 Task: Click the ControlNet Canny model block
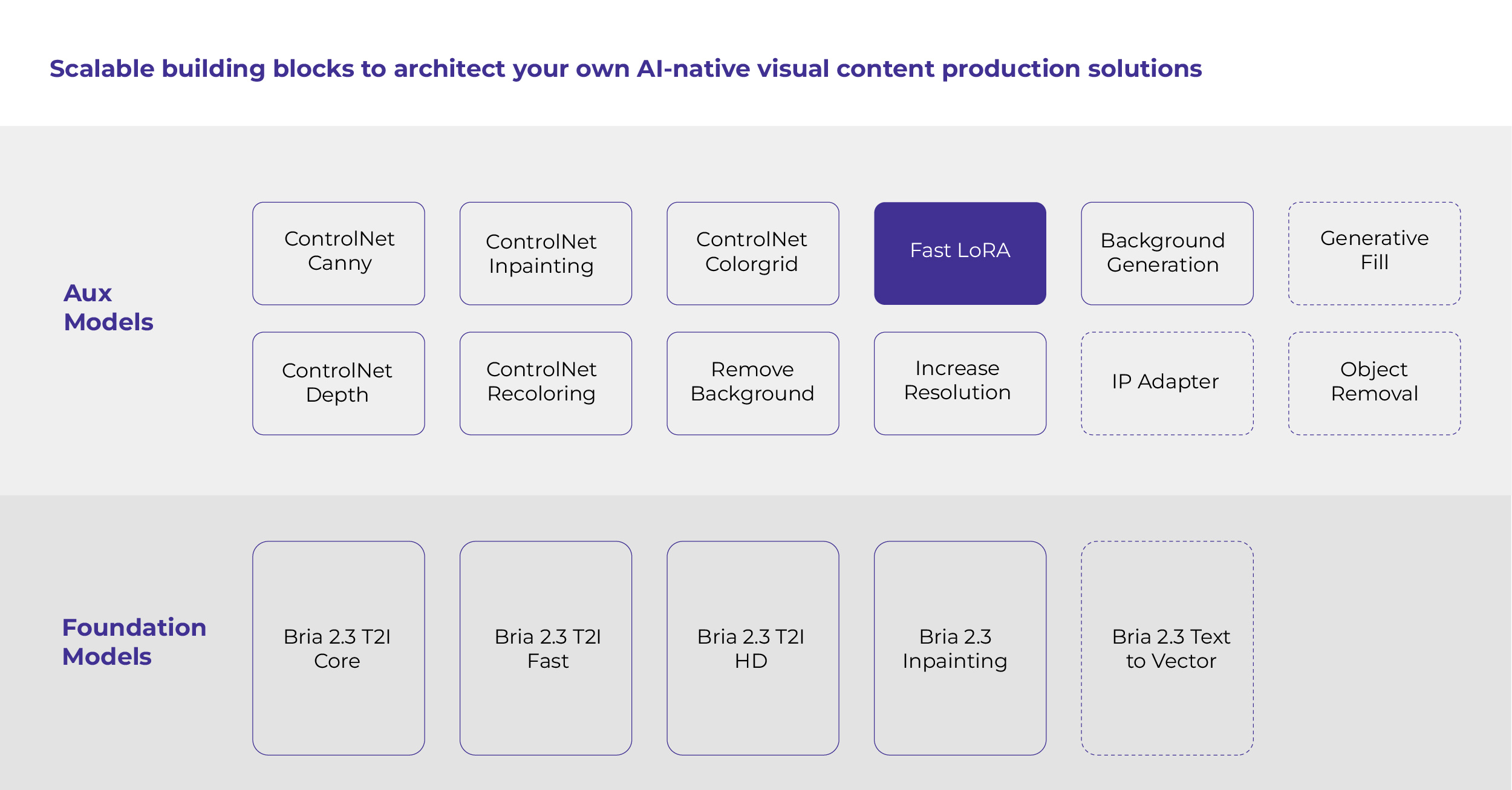(339, 252)
